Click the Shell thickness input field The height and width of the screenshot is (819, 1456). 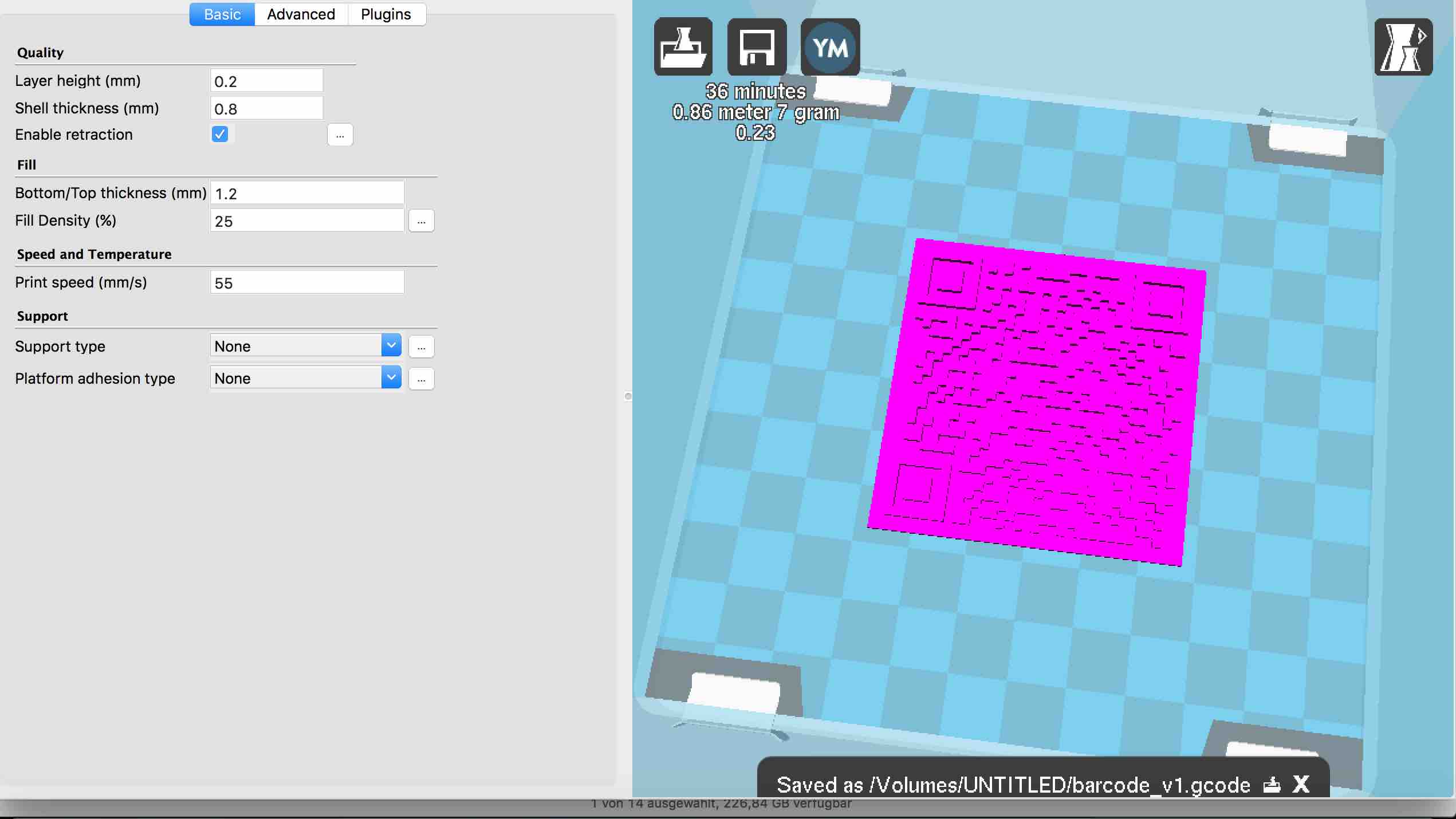point(266,108)
